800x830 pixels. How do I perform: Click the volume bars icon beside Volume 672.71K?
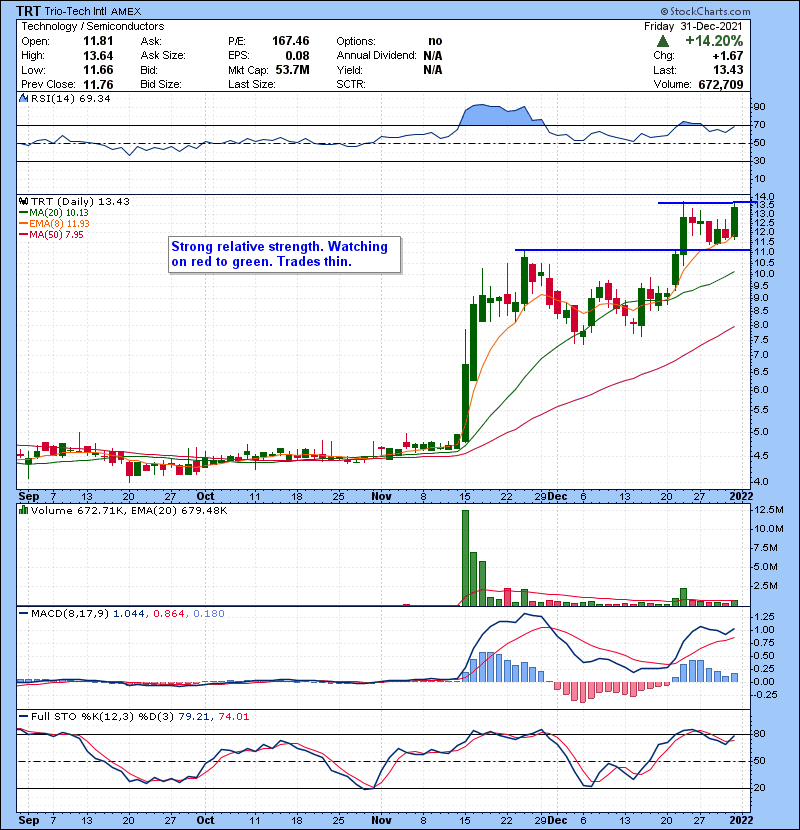(23, 510)
